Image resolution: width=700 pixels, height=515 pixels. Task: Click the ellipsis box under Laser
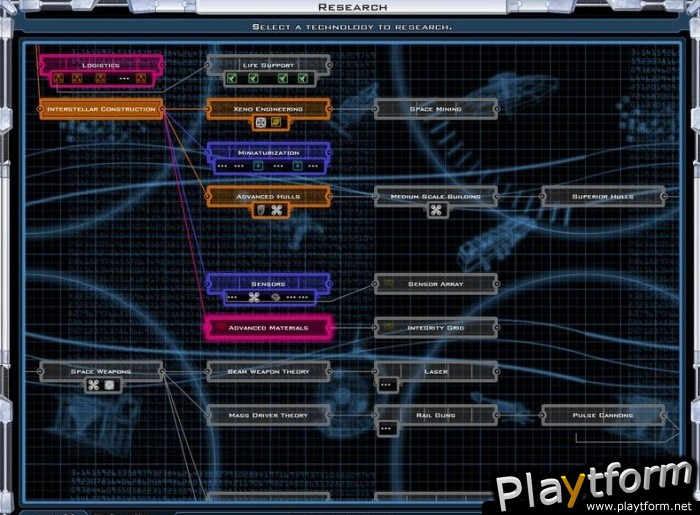pos(387,385)
